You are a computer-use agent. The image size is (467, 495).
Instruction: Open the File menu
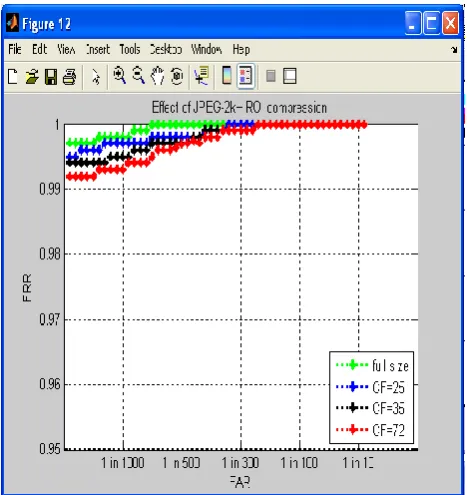click(15, 49)
